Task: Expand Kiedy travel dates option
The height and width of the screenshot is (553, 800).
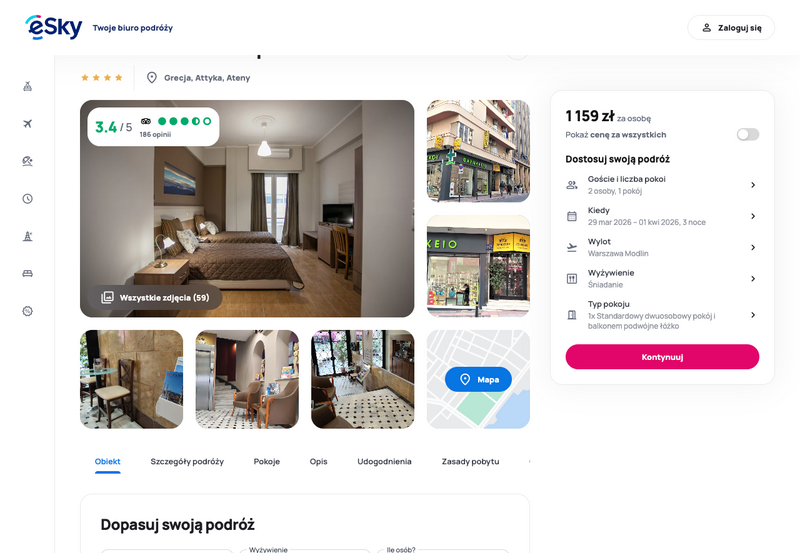Action: [662, 216]
